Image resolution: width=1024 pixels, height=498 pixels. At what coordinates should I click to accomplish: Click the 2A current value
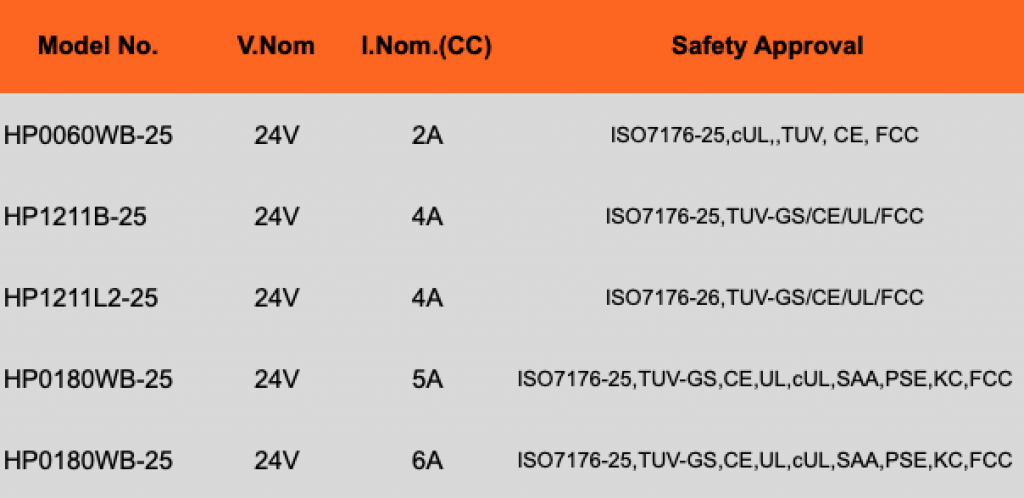click(427, 136)
